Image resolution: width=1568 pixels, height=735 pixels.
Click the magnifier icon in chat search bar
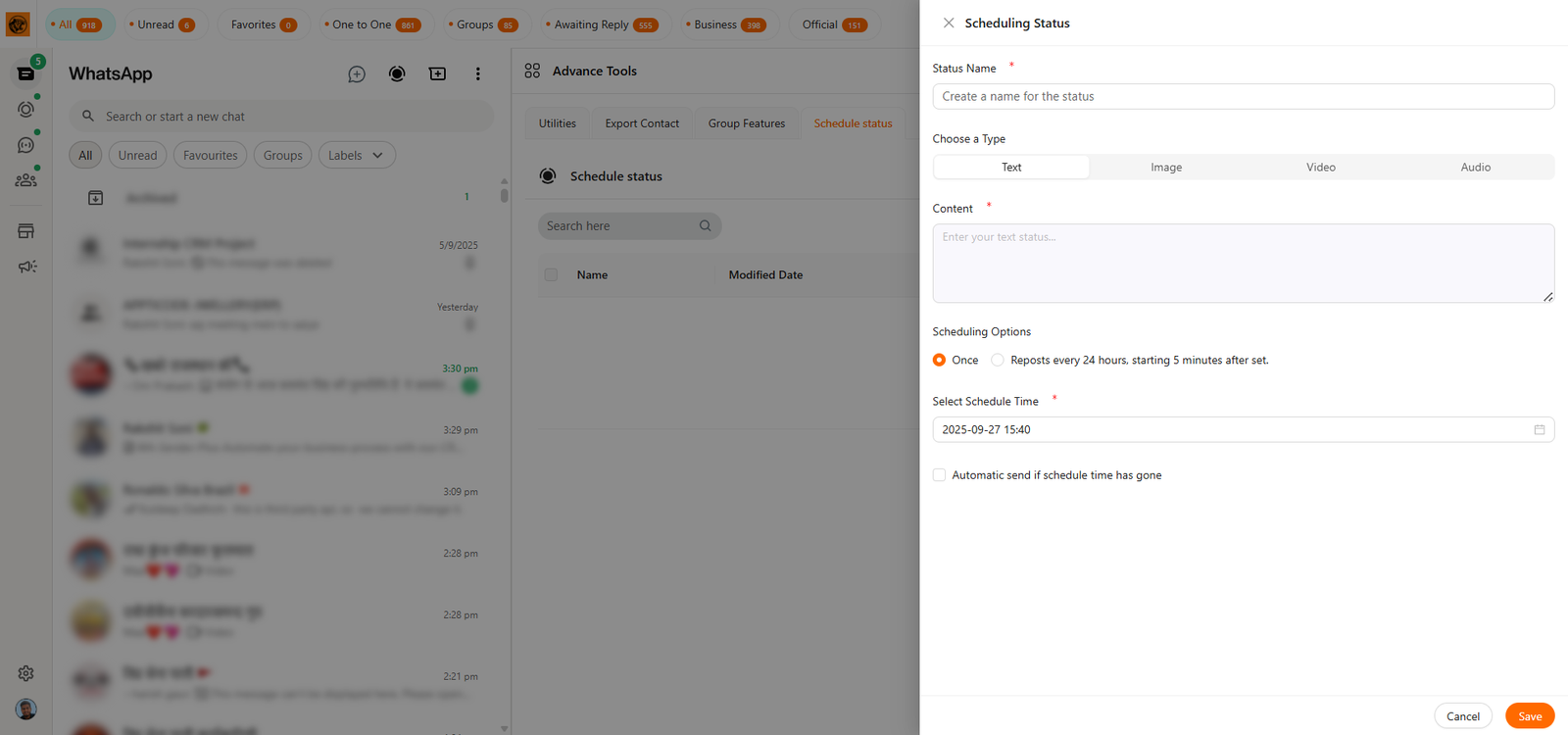click(88, 116)
